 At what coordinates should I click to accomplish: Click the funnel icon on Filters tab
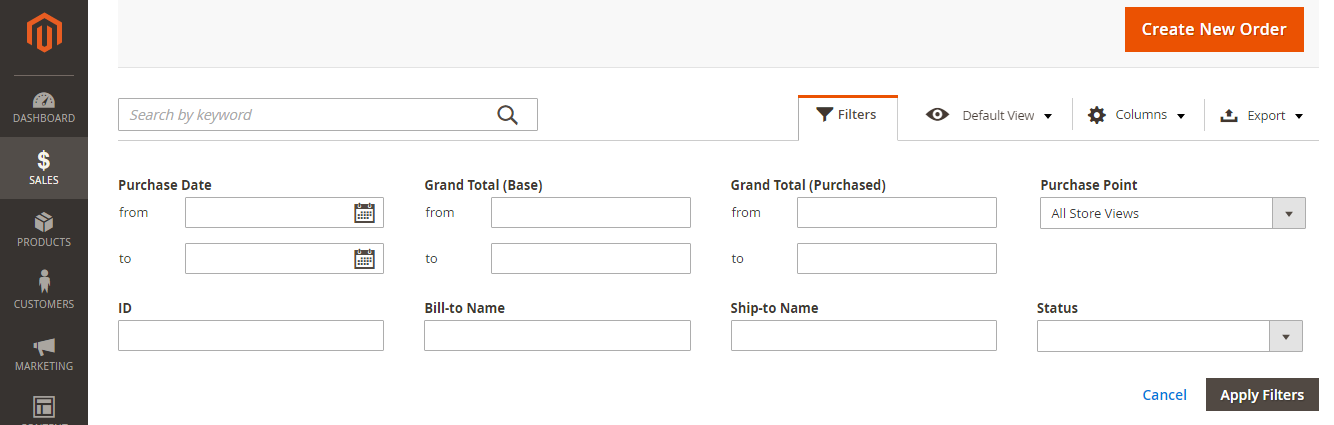(x=824, y=114)
